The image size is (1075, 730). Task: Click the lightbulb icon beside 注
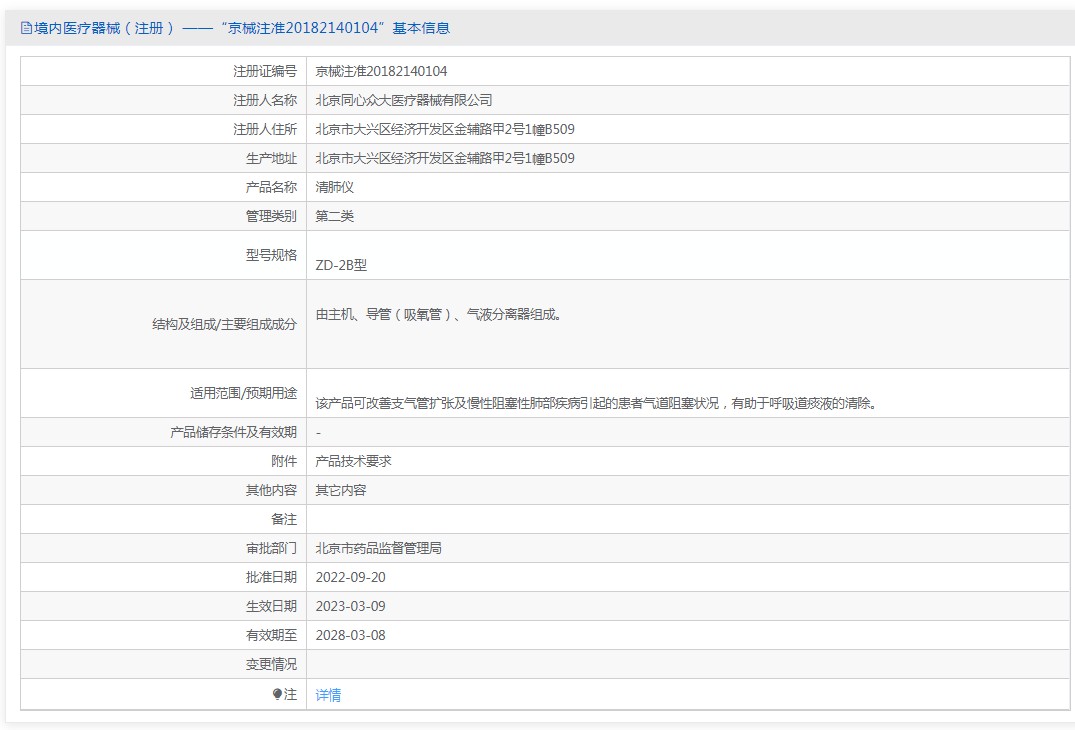[277, 694]
